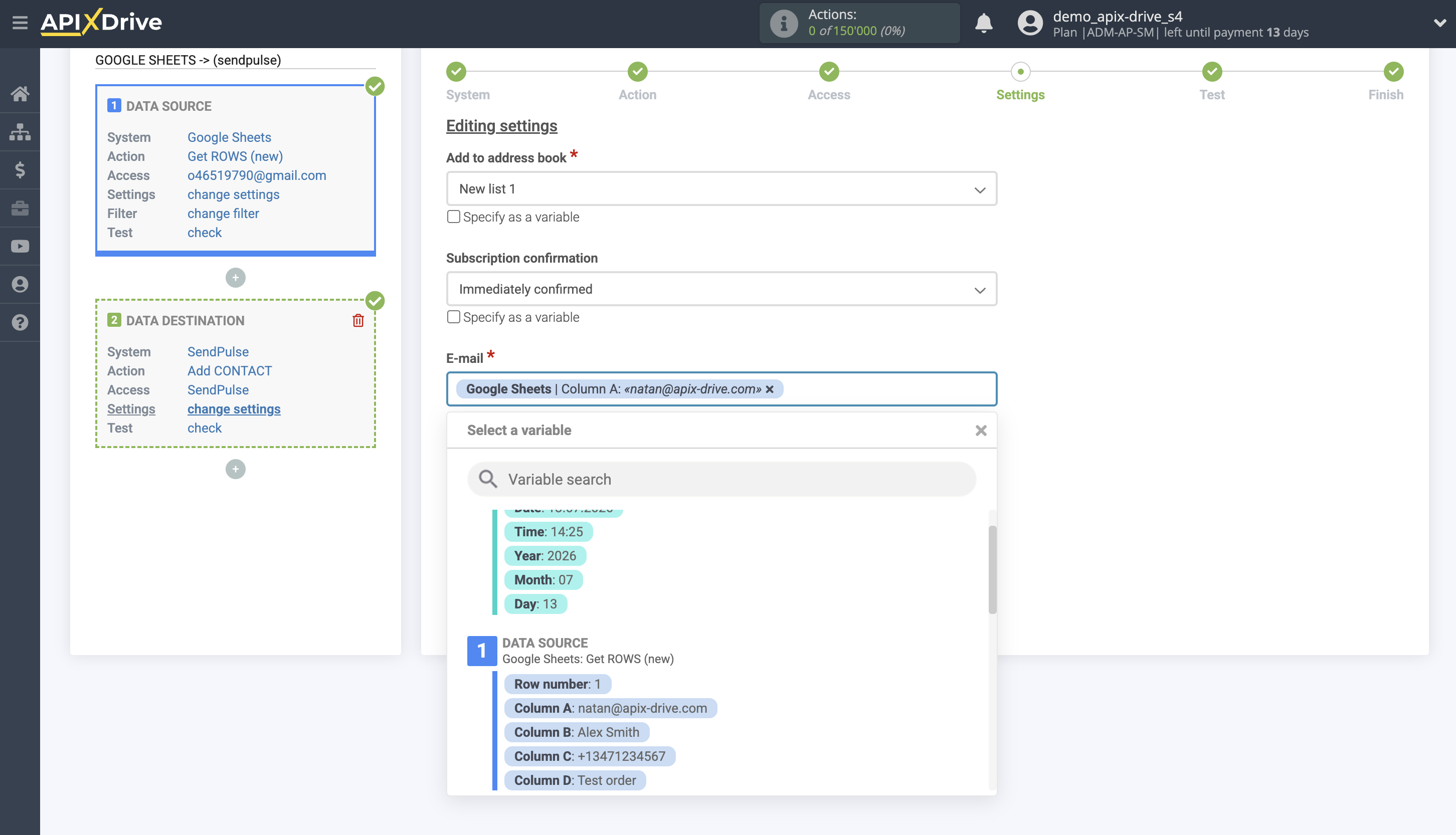The width and height of the screenshot is (1456, 835).
Task: Go to the System step
Action: [x=457, y=72]
